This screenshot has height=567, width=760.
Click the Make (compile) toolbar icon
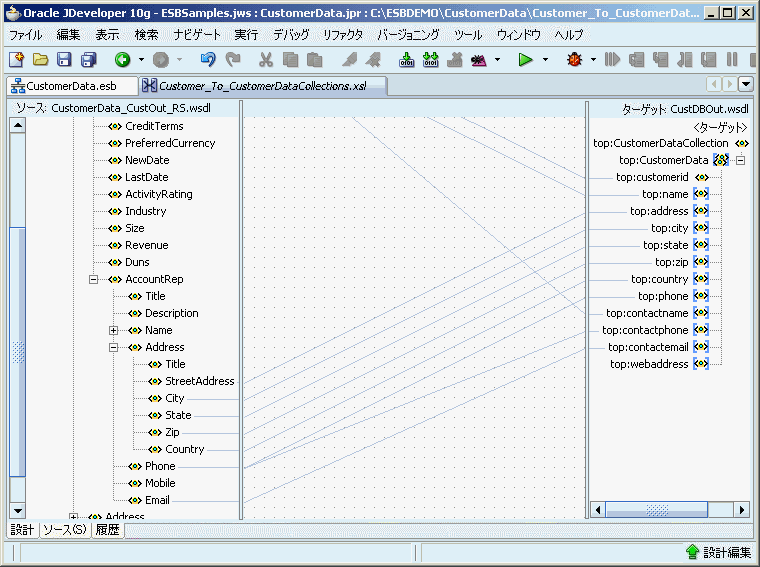point(407,60)
